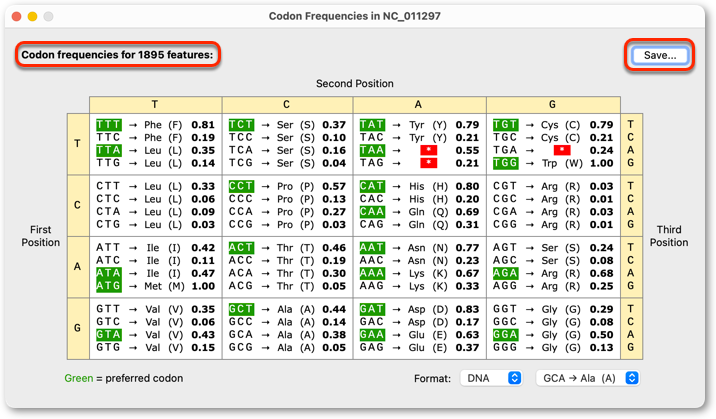Viewport: 716px width, 419px height.
Task: Click the 0.57 frequency for CCT
Action: [x=334, y=186]
